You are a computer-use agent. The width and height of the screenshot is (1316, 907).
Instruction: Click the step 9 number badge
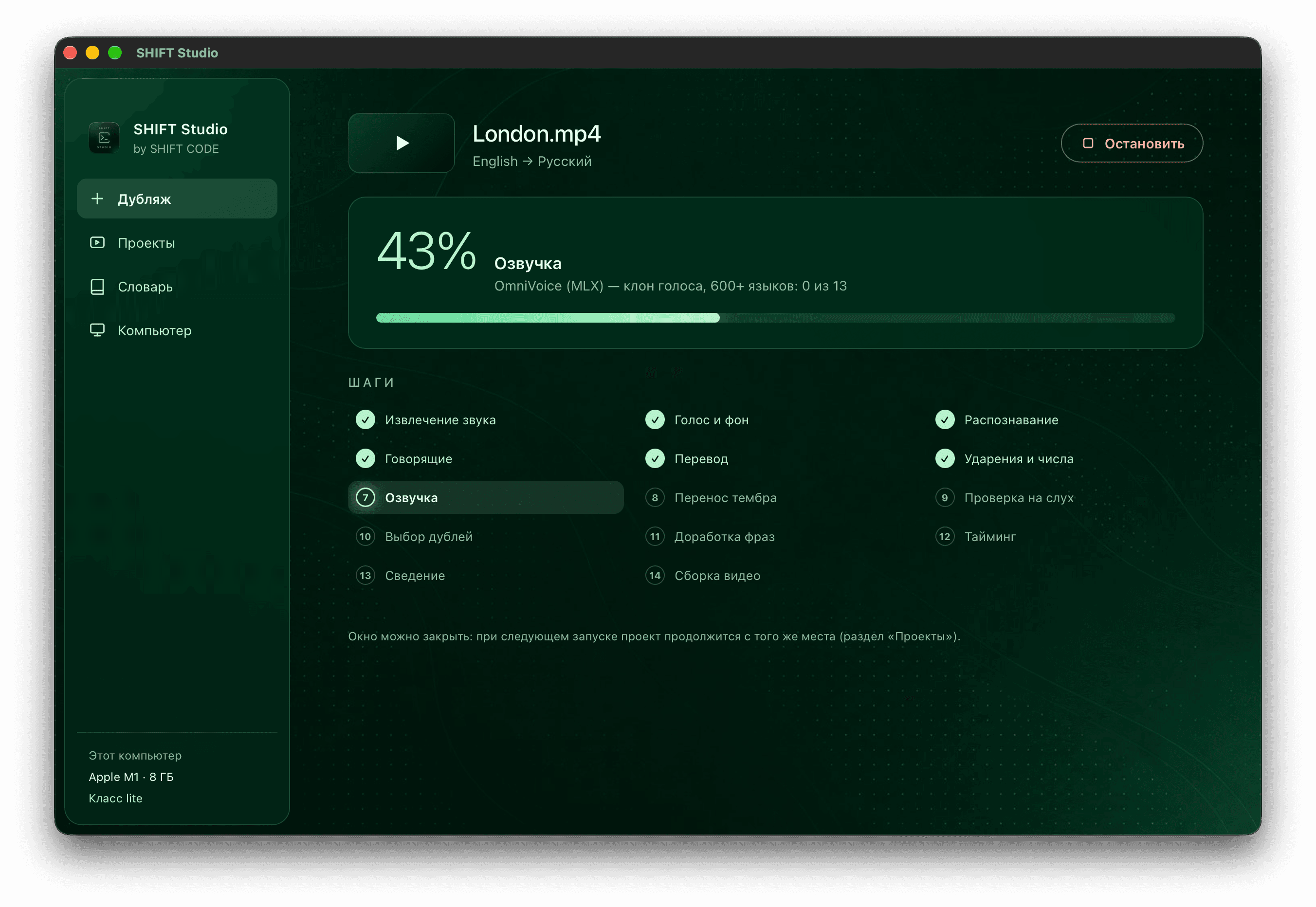point(945,498)
